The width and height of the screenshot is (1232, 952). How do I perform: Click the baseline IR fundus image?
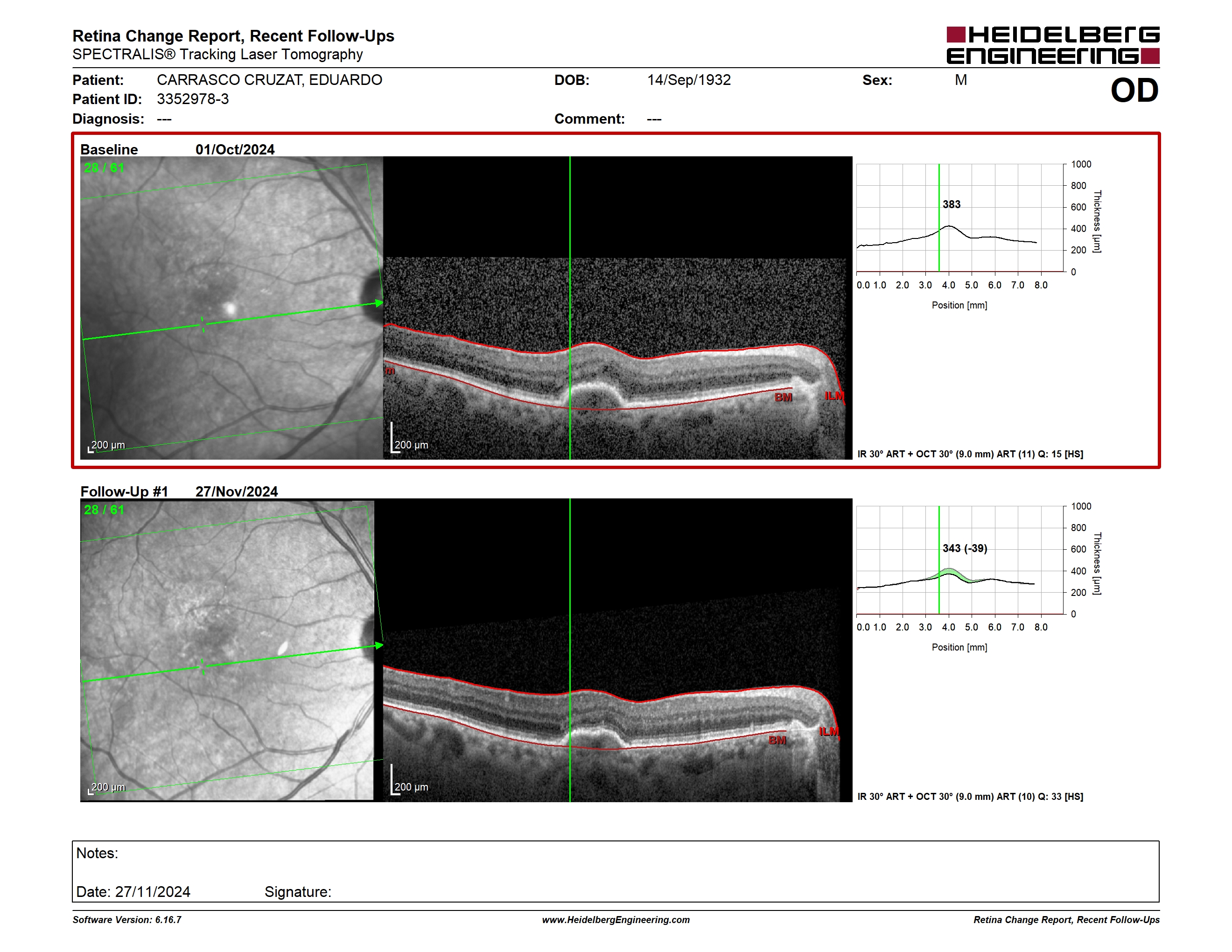(231, 308)
